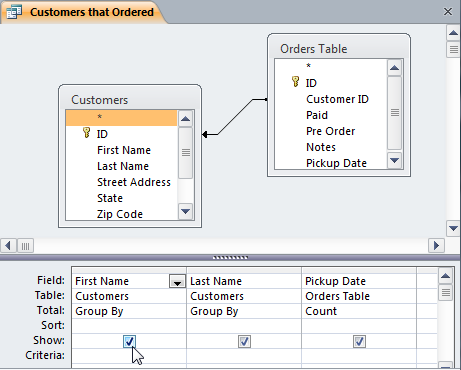Click Sort cell under Pickup Date column
Image resolution: width=461 pixels, height=370 pixels.
359,326
